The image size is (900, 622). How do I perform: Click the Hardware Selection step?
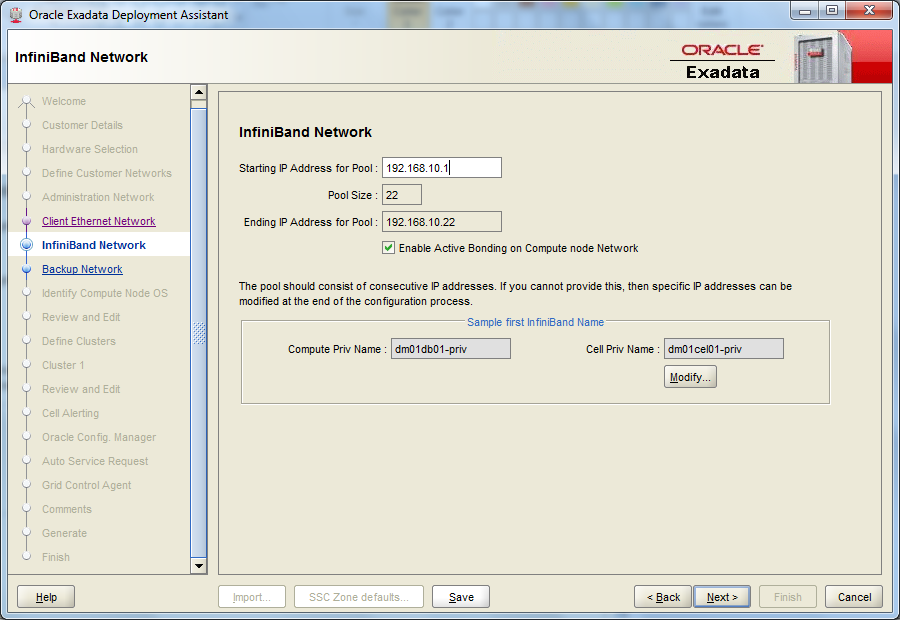point(90,149)
